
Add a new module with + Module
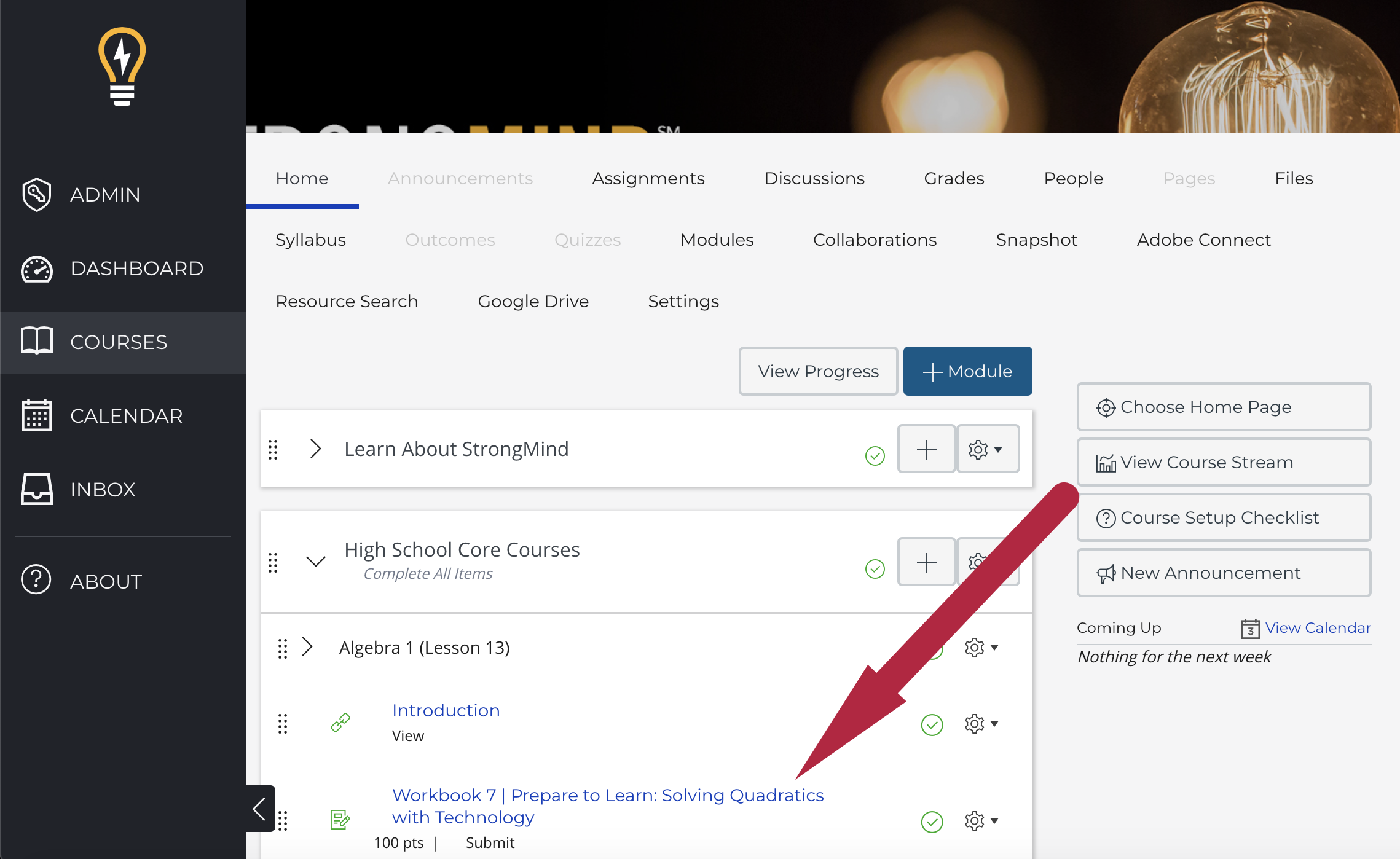click(967, 371)
